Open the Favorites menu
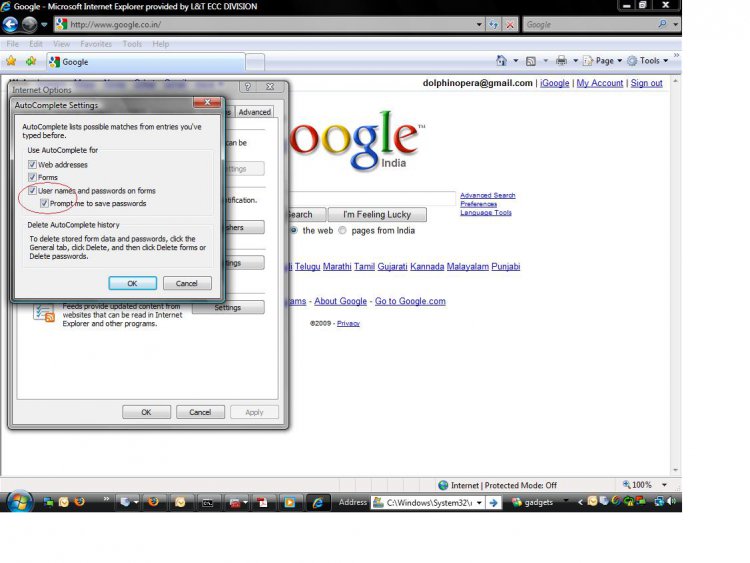The image size is (750, 563). pos(96,44)
